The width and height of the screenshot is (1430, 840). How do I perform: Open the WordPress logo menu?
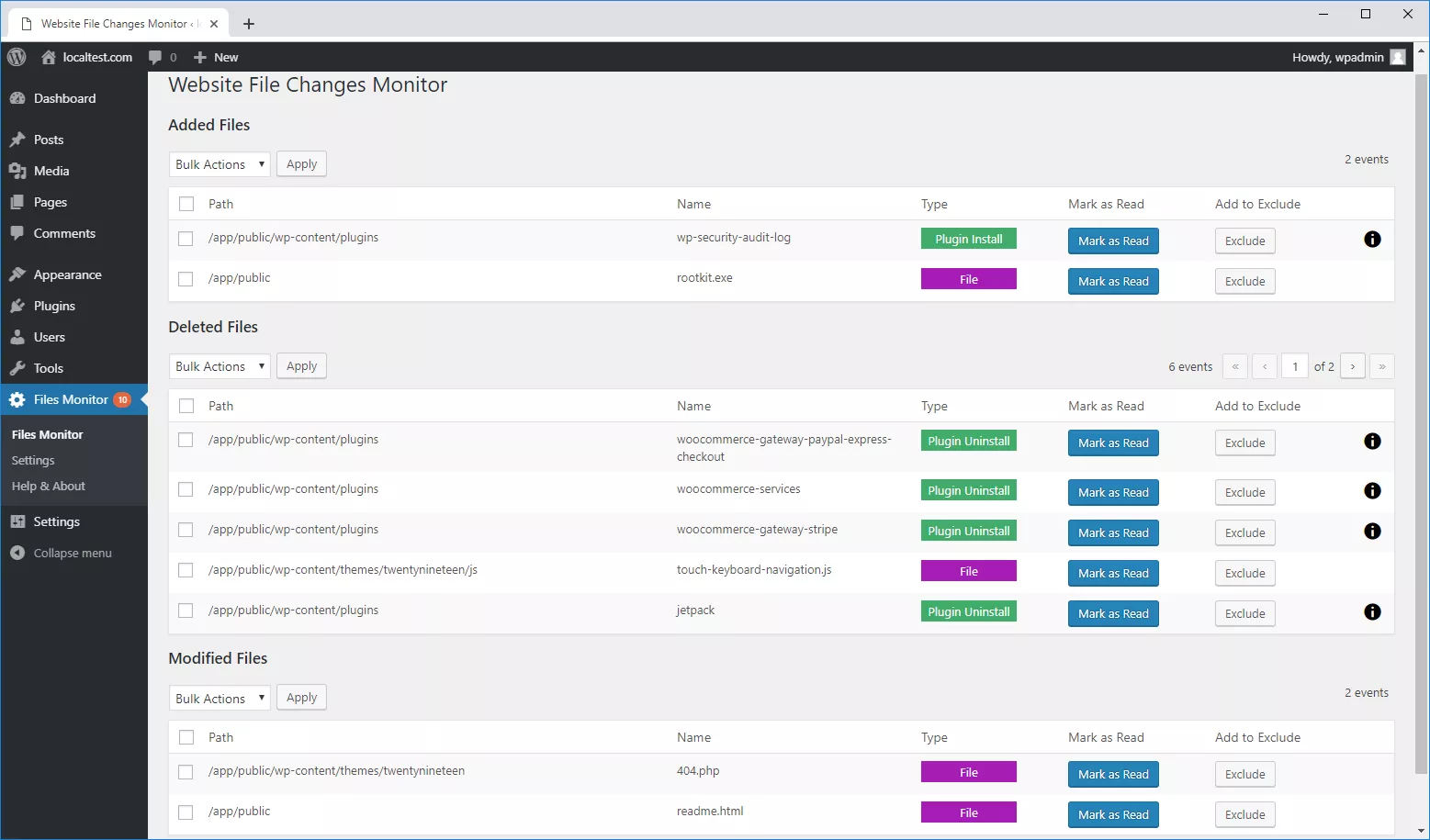pos(17,57)
